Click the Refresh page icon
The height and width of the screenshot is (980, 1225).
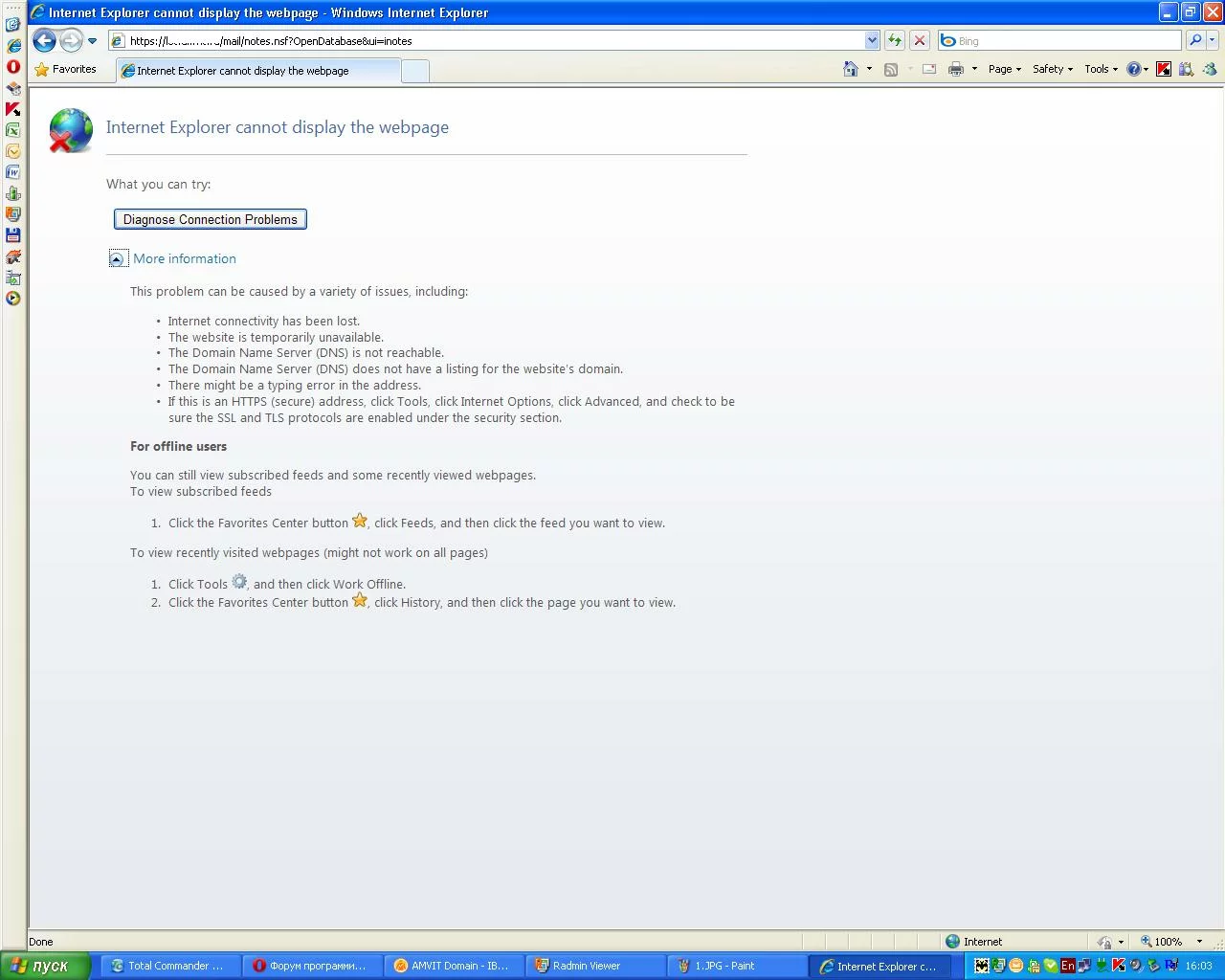coord(894,40)
